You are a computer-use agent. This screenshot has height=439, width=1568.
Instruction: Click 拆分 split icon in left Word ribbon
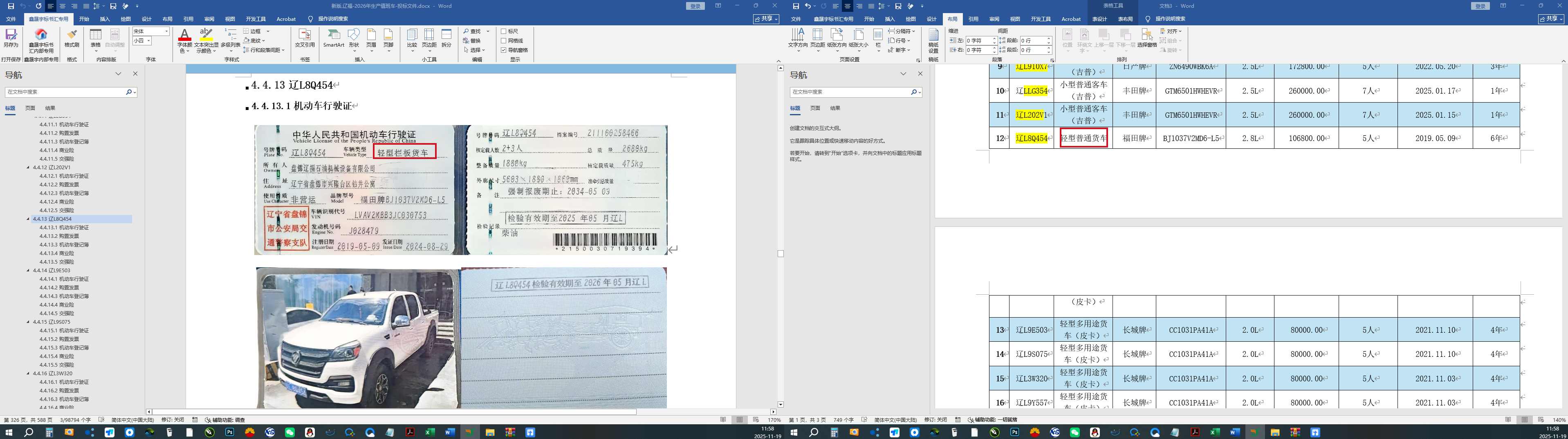click(x=446, y=38)
